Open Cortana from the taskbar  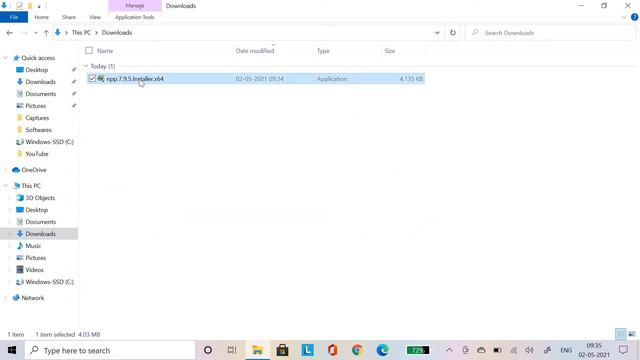[208, 350]
